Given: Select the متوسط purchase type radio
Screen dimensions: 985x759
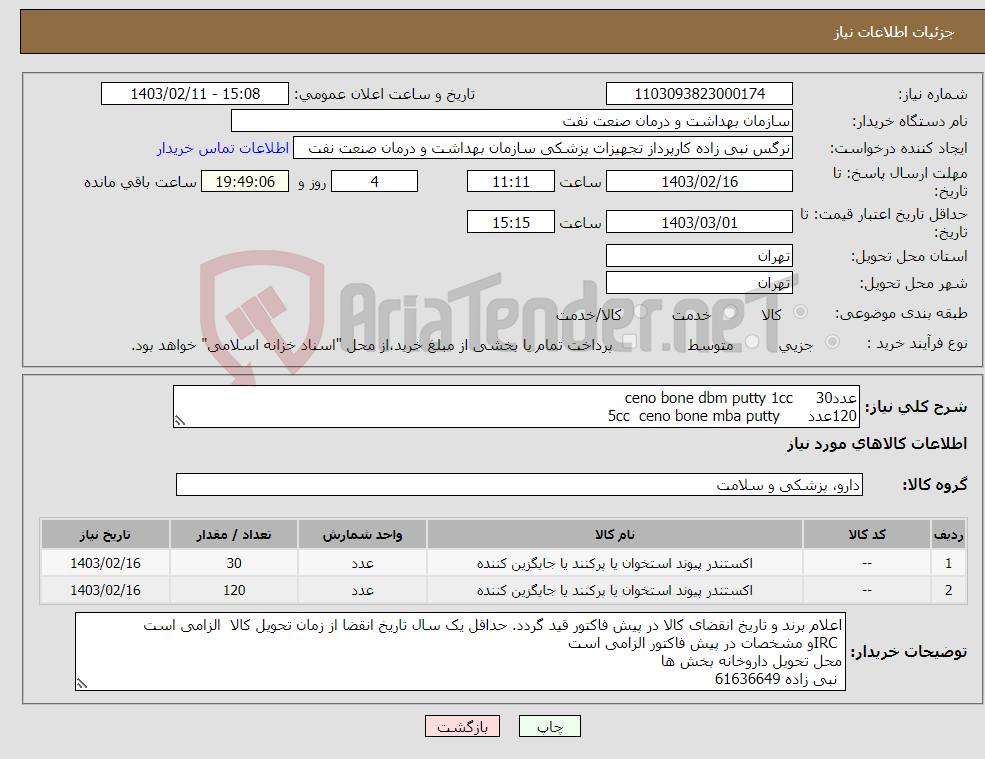Looking at the screenshot, I should [x=752, y=342].
